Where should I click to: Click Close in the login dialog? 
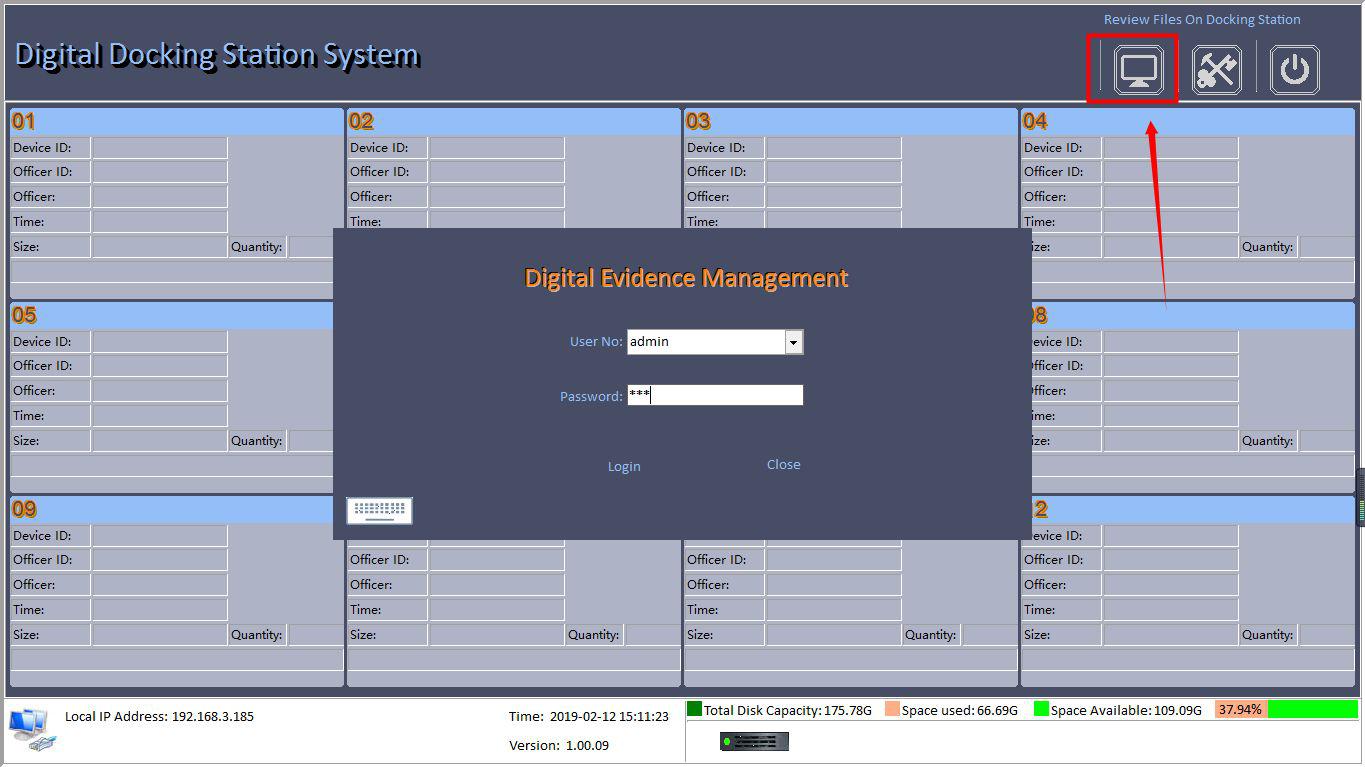783,464
